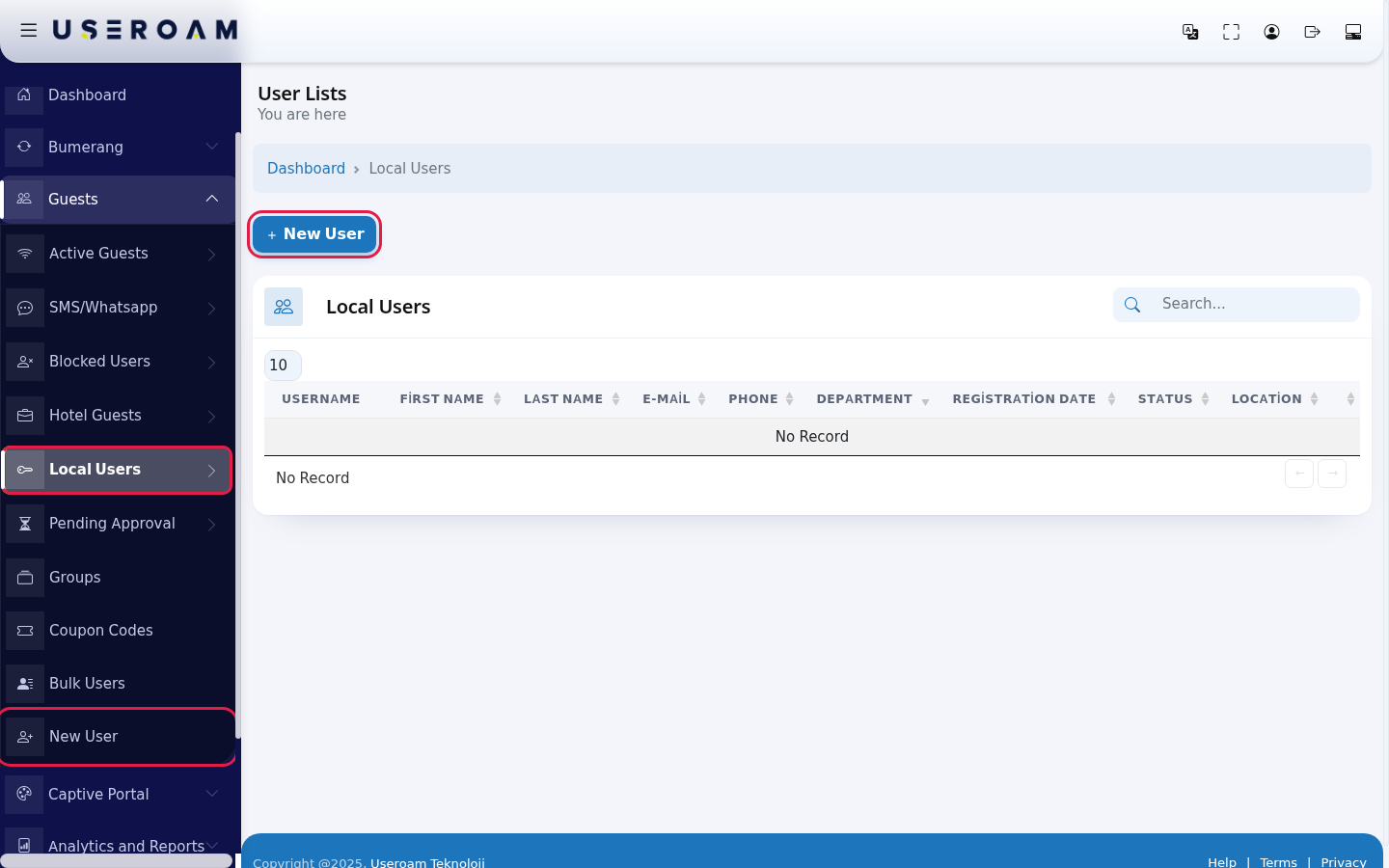This screenshot has width=1389, height=868.
Task: Click the Hotel Guests briefcase icon
Action: (25, 416)
